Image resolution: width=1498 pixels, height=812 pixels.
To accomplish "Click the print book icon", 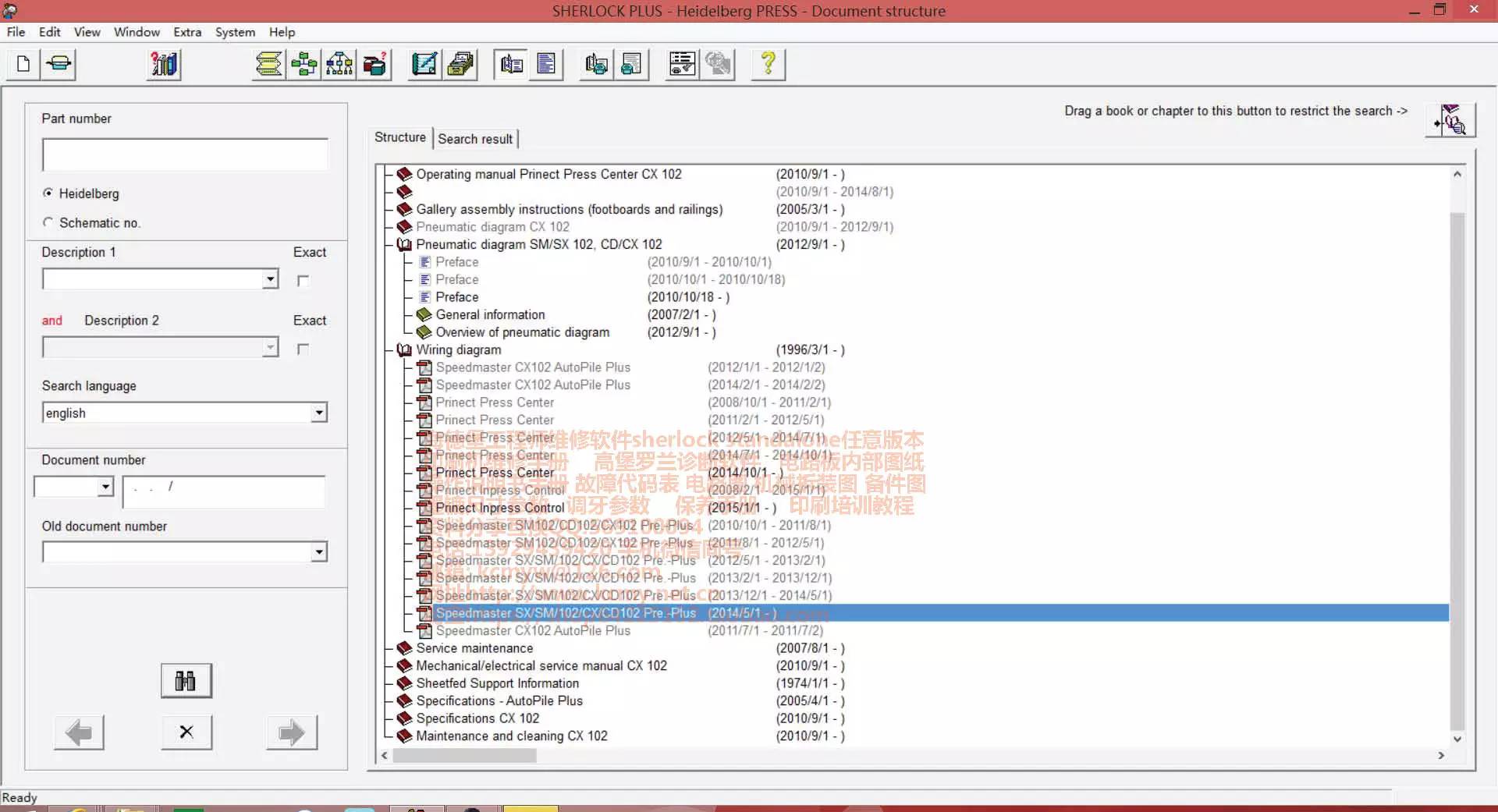I will coord(597,64).
